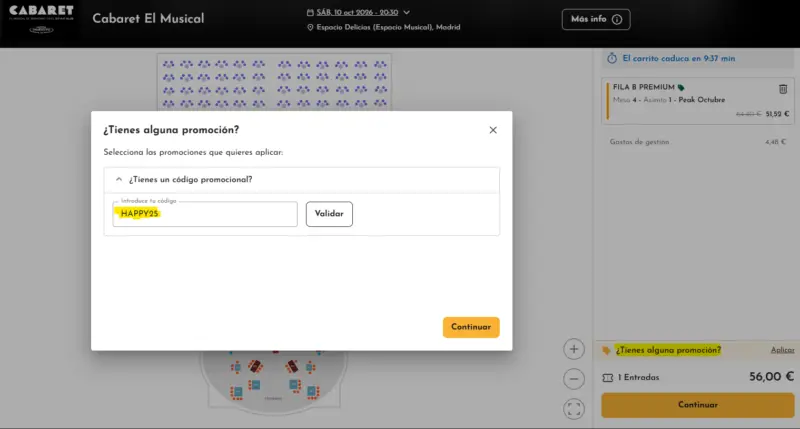Click the Más info button
Viewport: 800px width, 429px height.
596,19
